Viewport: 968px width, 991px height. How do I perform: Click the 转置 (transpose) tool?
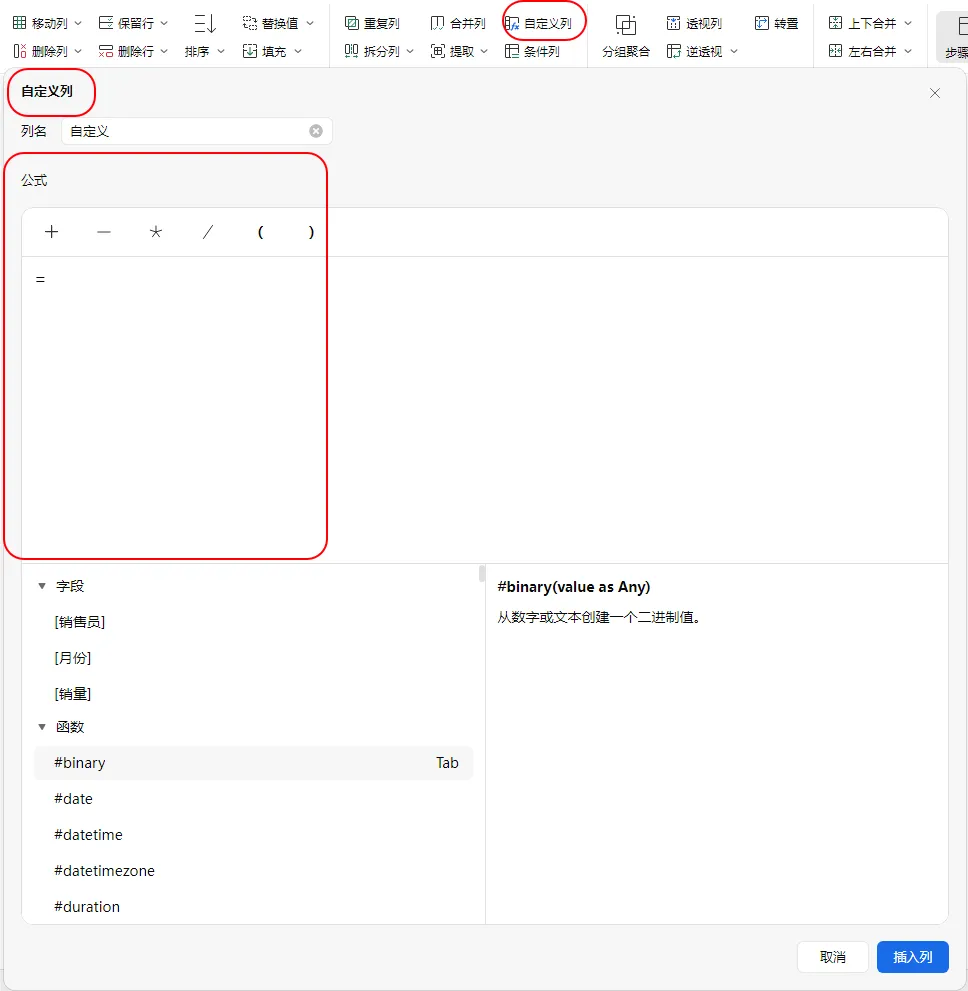(777, 23)
